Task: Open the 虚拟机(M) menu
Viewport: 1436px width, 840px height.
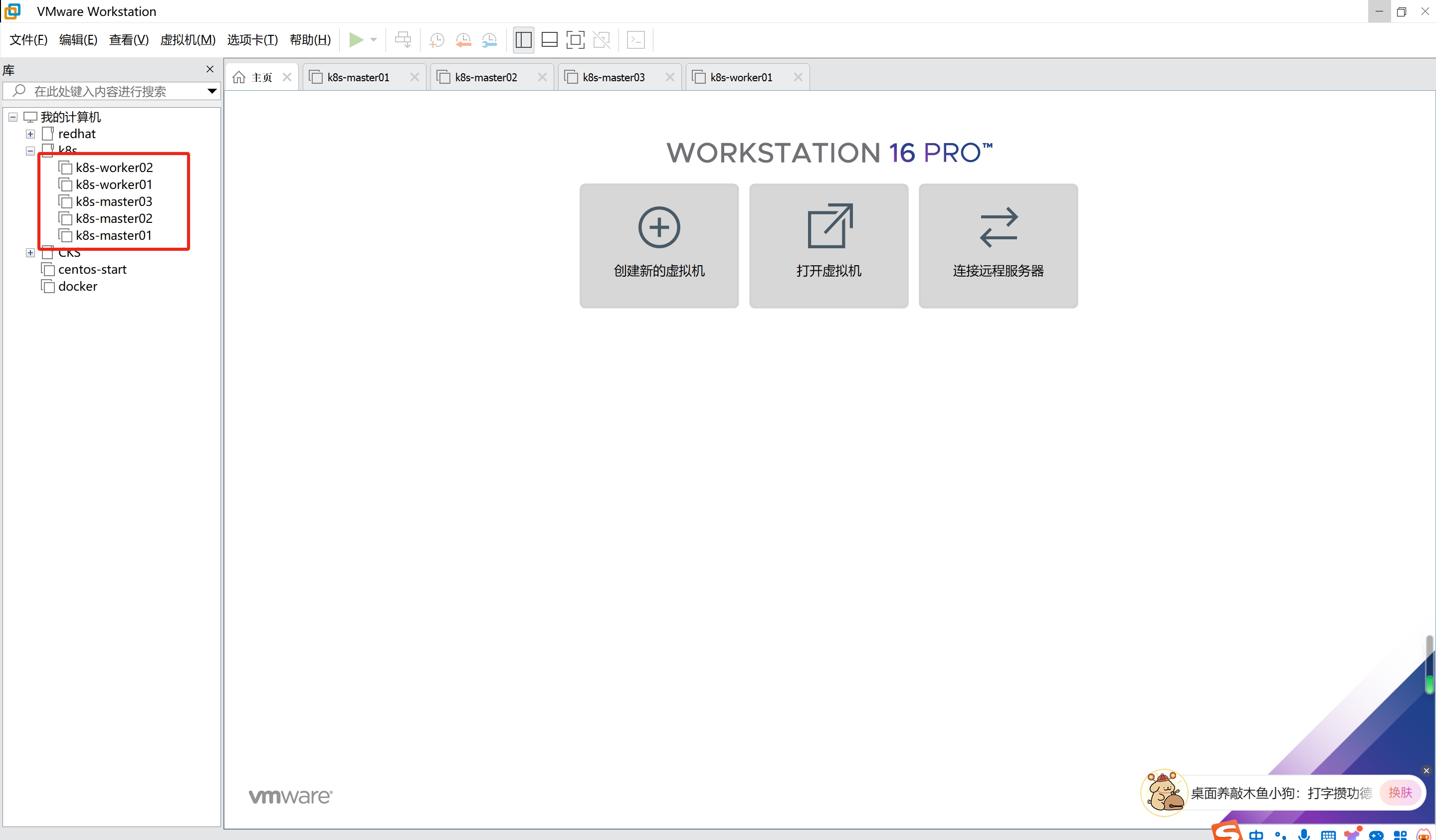Action: click(188, 40)
